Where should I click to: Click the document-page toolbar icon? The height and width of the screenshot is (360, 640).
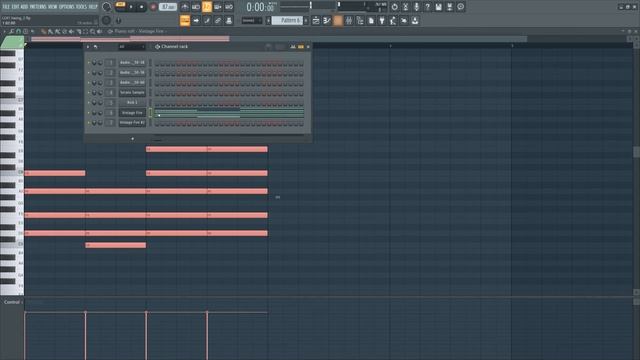pyautogui.click(x=371, y=20)
